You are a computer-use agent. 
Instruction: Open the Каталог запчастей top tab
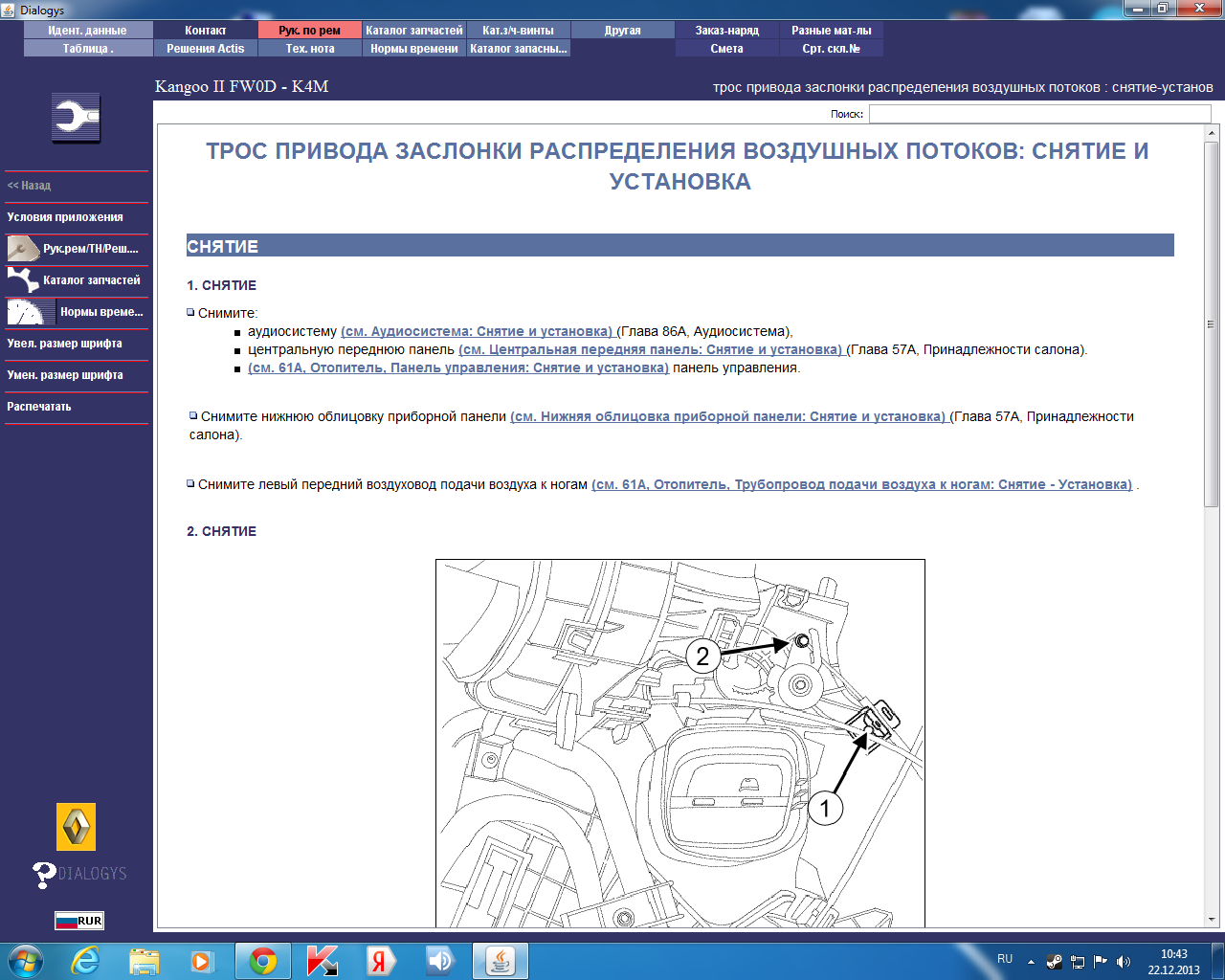pos(414,31)
